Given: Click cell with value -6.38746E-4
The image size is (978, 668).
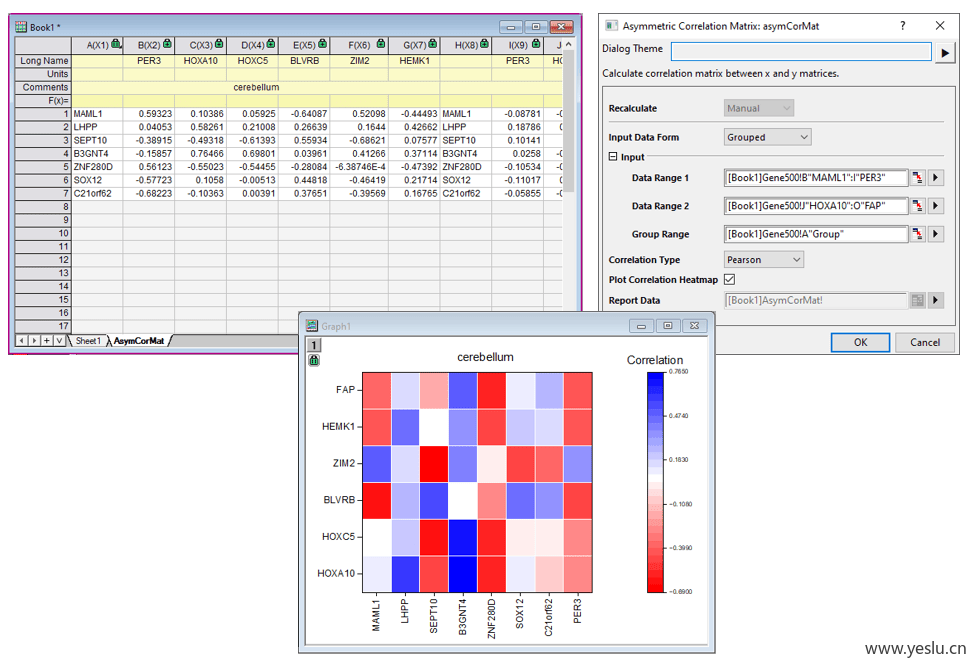Looking at the screenshot, I should [x=359, y=167].
